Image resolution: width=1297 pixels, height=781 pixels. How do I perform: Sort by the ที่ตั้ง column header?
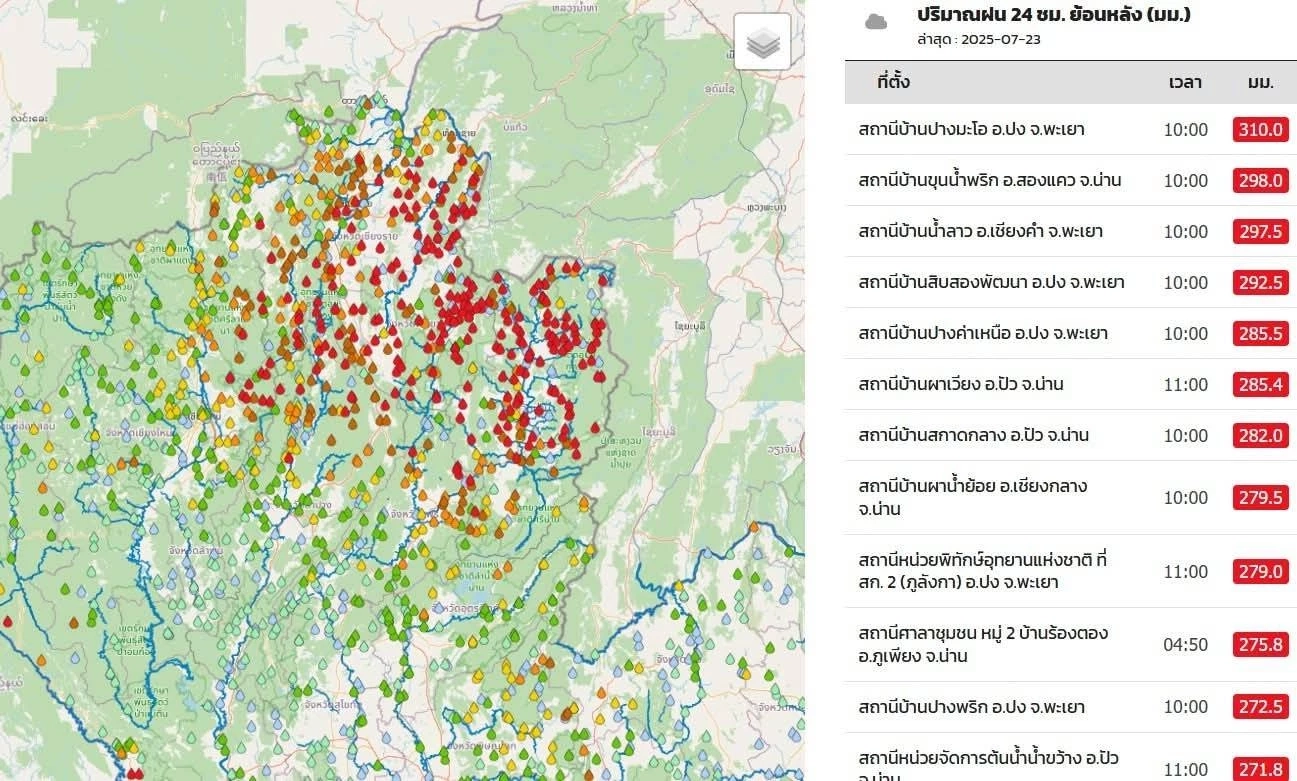pos(892,82)
